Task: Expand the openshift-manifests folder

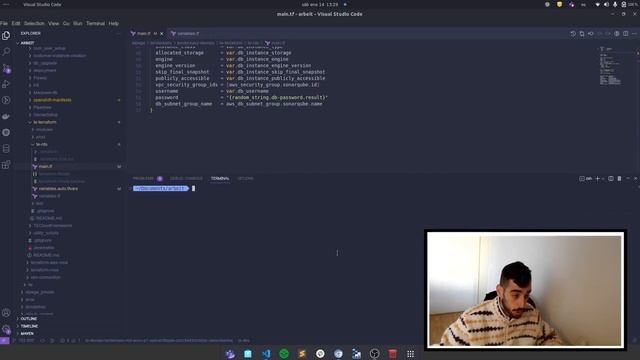Action: 52,100
